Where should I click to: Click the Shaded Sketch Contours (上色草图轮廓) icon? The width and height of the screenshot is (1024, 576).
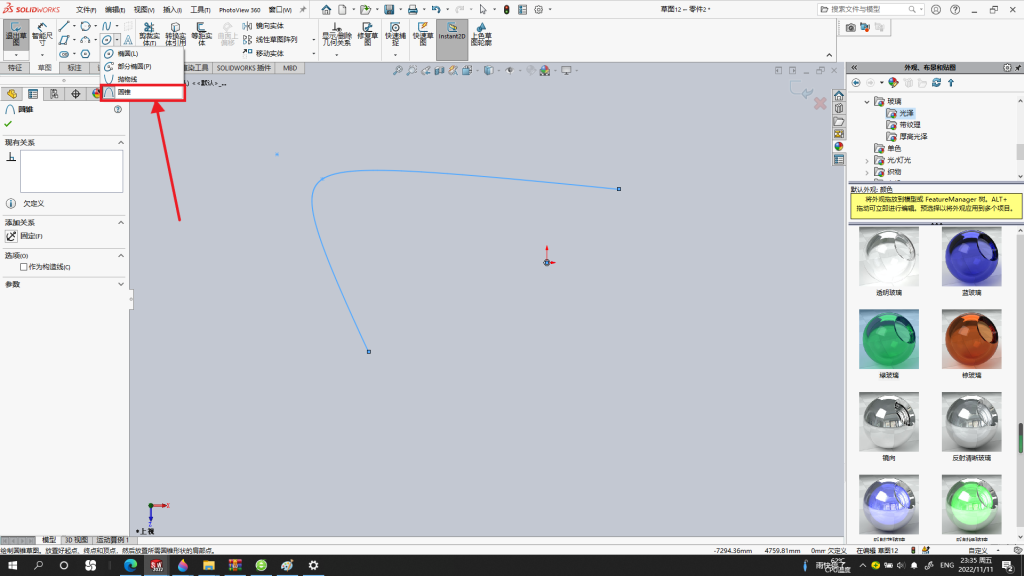click(x=481, y=34)
